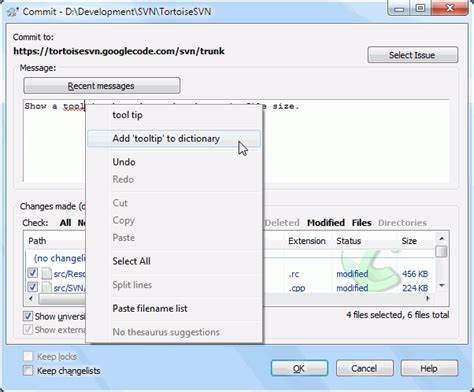474x392 pixels.
Task: Check Directories link
Action: point(402,223)
